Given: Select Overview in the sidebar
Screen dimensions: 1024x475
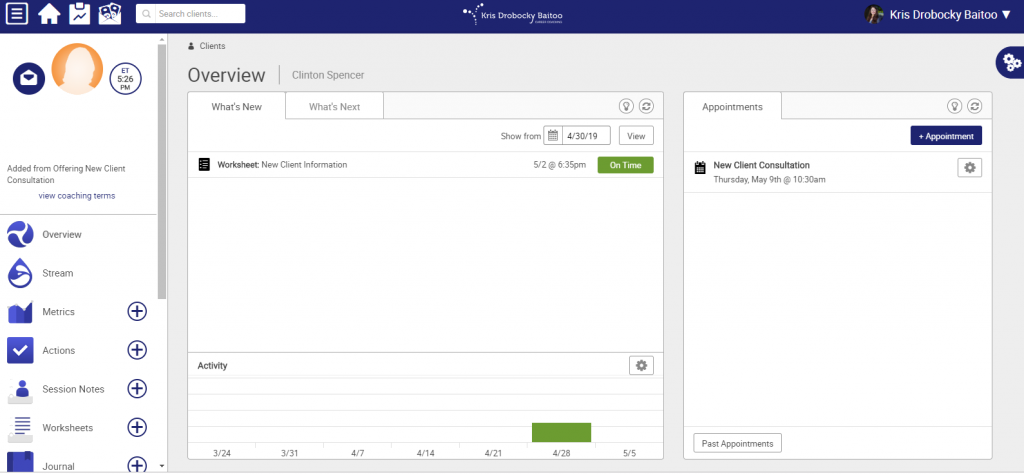Looking at the screenshot, I should click(x=62, y=234).
